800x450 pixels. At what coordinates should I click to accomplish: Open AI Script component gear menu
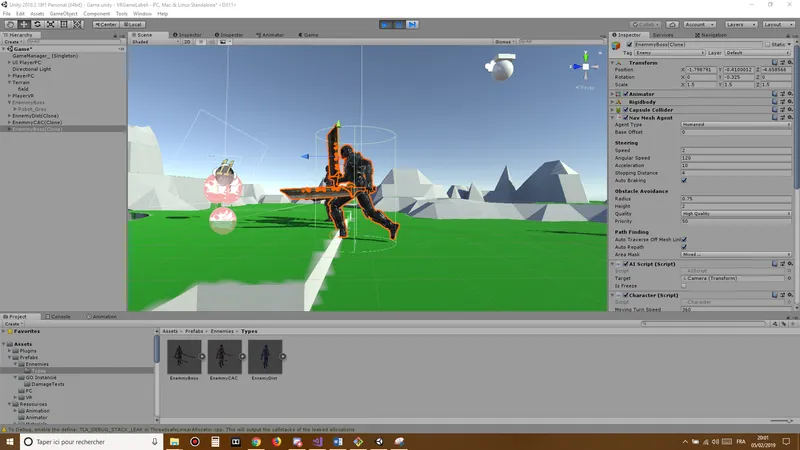point(790,264)
